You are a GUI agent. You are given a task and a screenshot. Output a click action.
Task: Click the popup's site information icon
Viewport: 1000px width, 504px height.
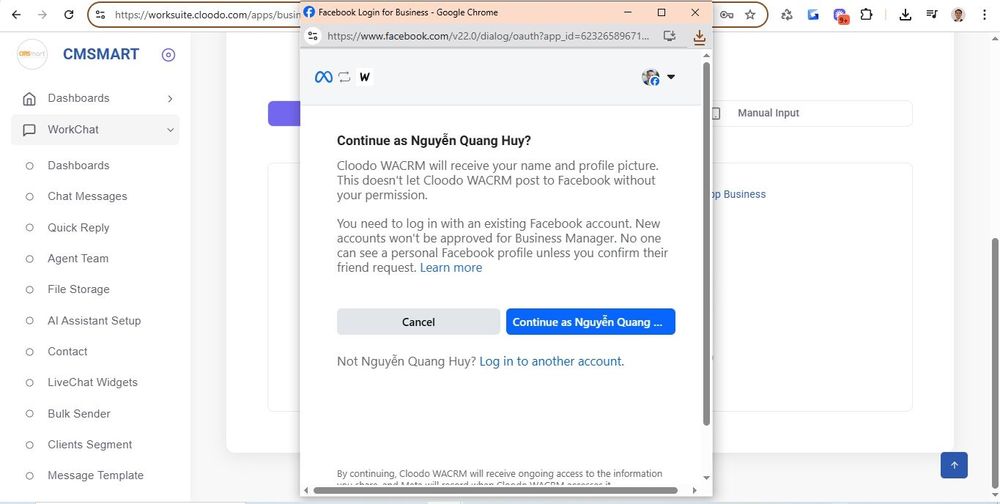coord(312,36)
